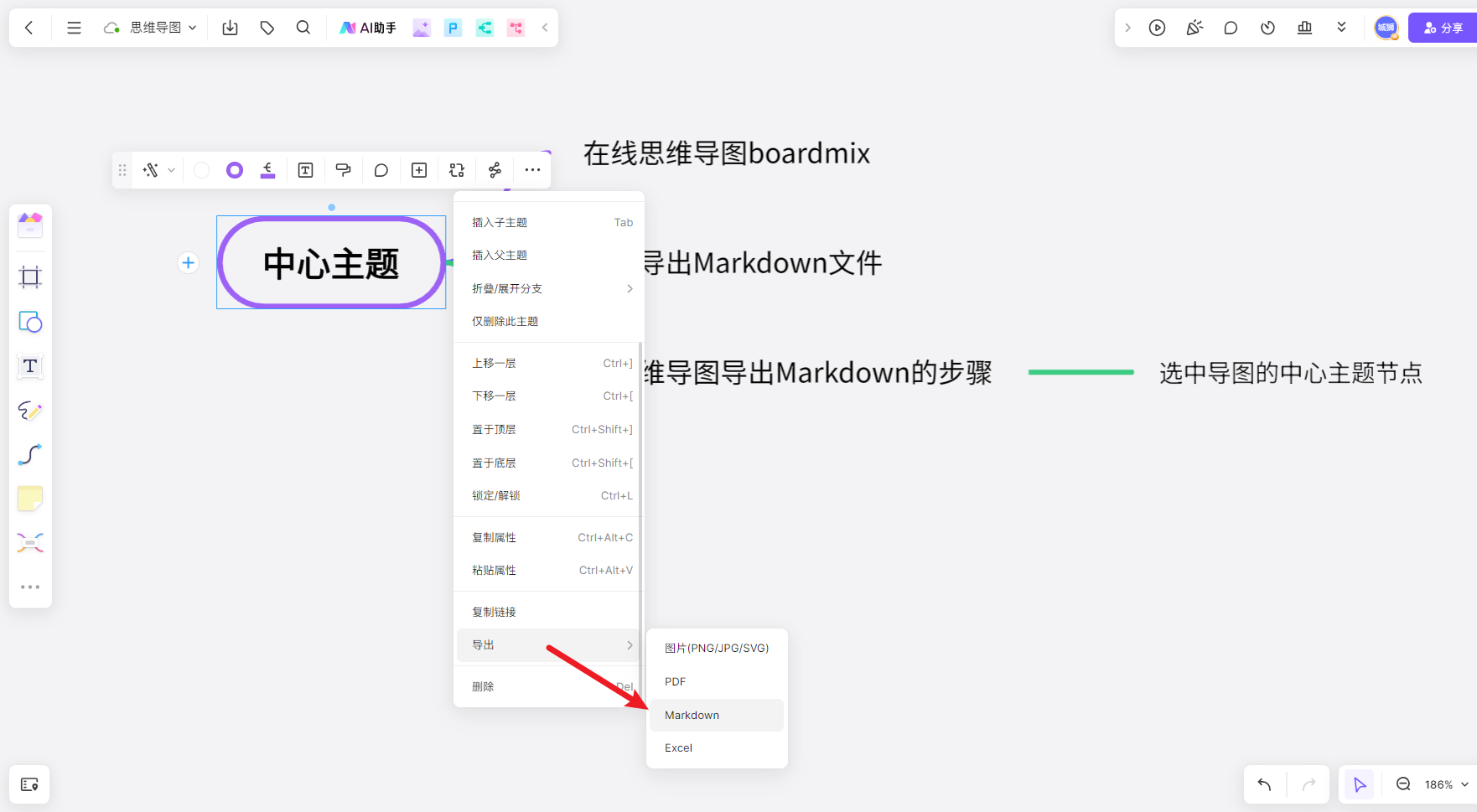Open more options ellipsis in floating toolbar
The image size is (1477, 812).
tap(532, 170)
